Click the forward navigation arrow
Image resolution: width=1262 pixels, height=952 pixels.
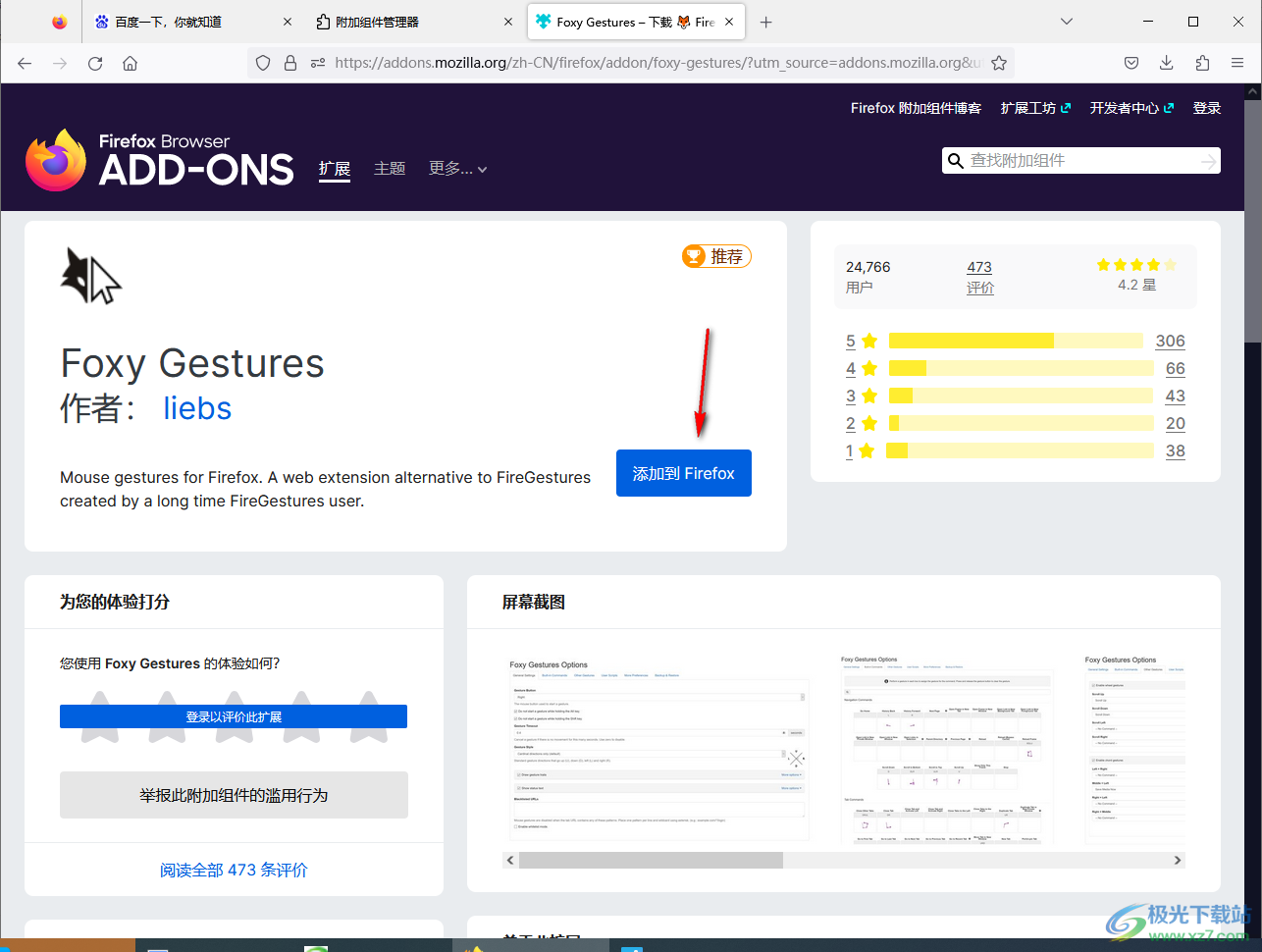[x=60, y=63]
